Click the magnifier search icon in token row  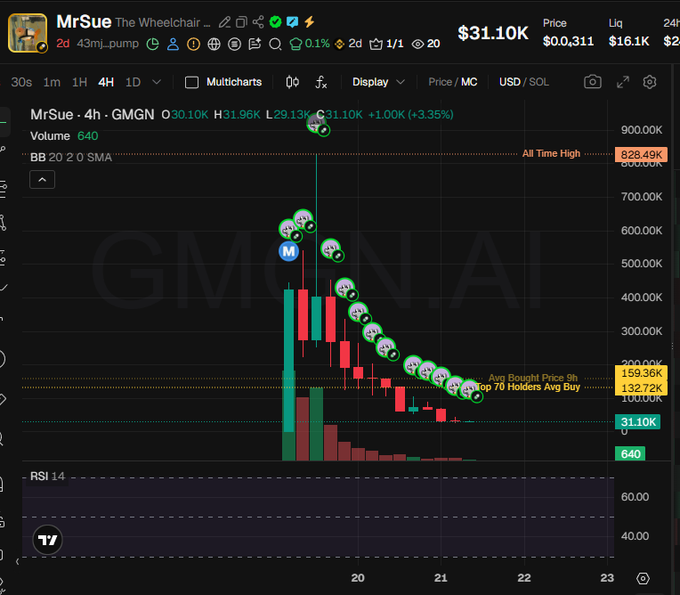[x=275, y=44]
